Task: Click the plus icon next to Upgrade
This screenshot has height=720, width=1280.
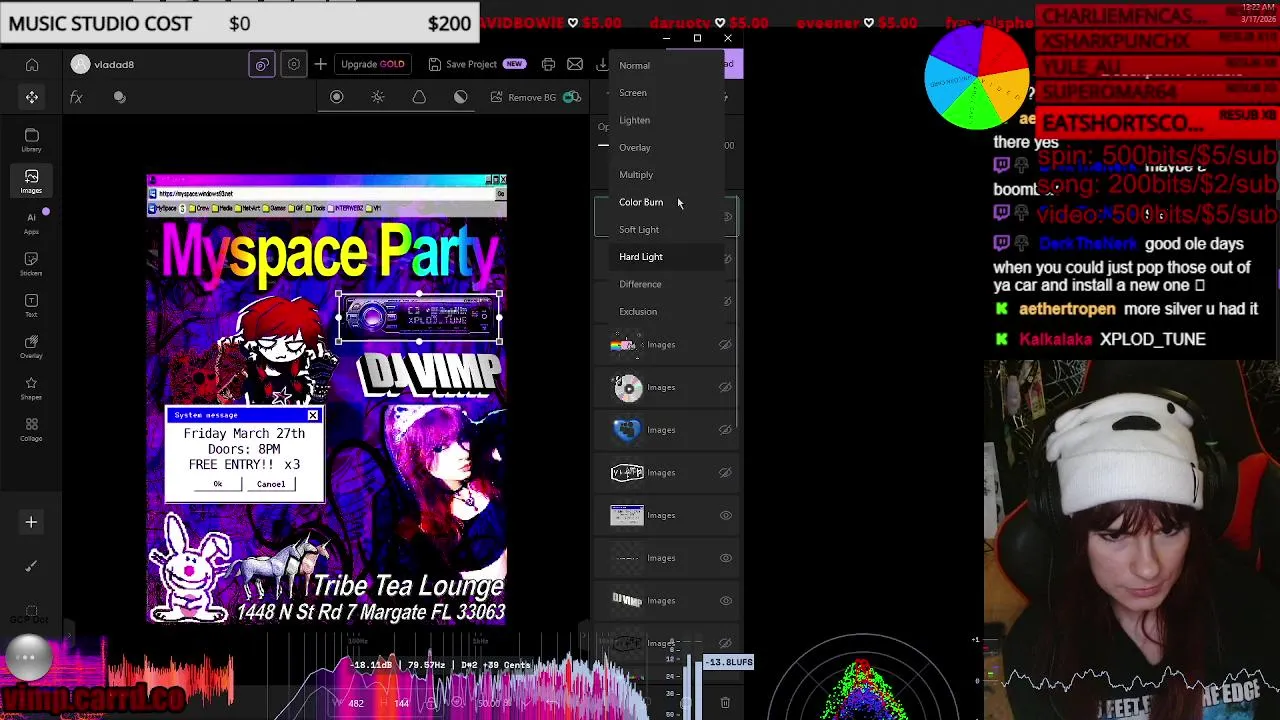Action: point(320,64)
